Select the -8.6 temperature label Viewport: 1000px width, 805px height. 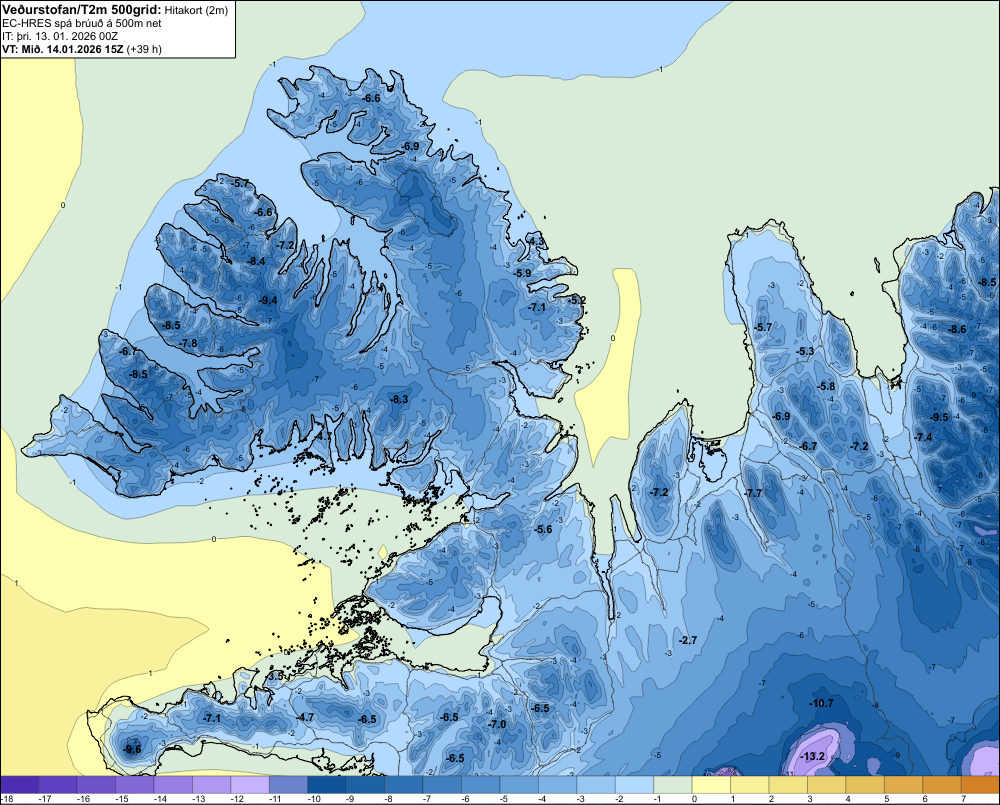[957, 329]
